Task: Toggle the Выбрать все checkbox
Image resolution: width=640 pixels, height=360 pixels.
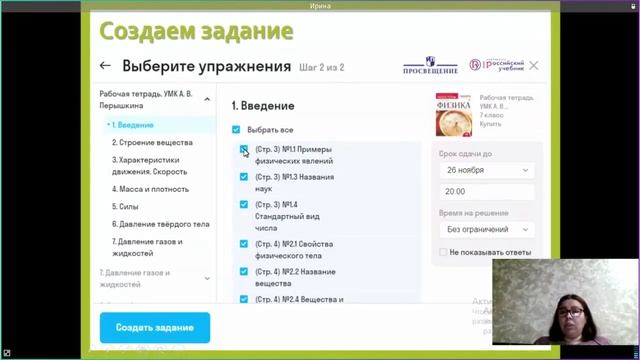Action: point(236,130)
